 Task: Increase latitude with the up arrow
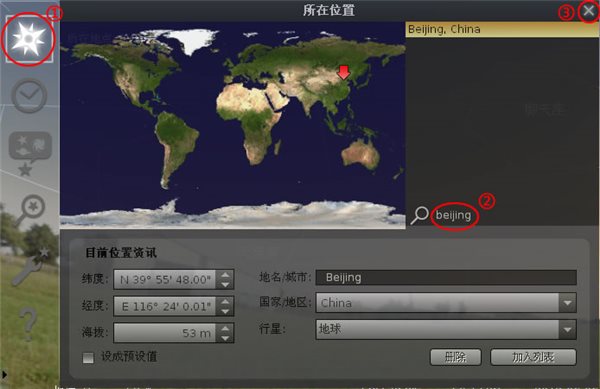click(x=225, y=275)
